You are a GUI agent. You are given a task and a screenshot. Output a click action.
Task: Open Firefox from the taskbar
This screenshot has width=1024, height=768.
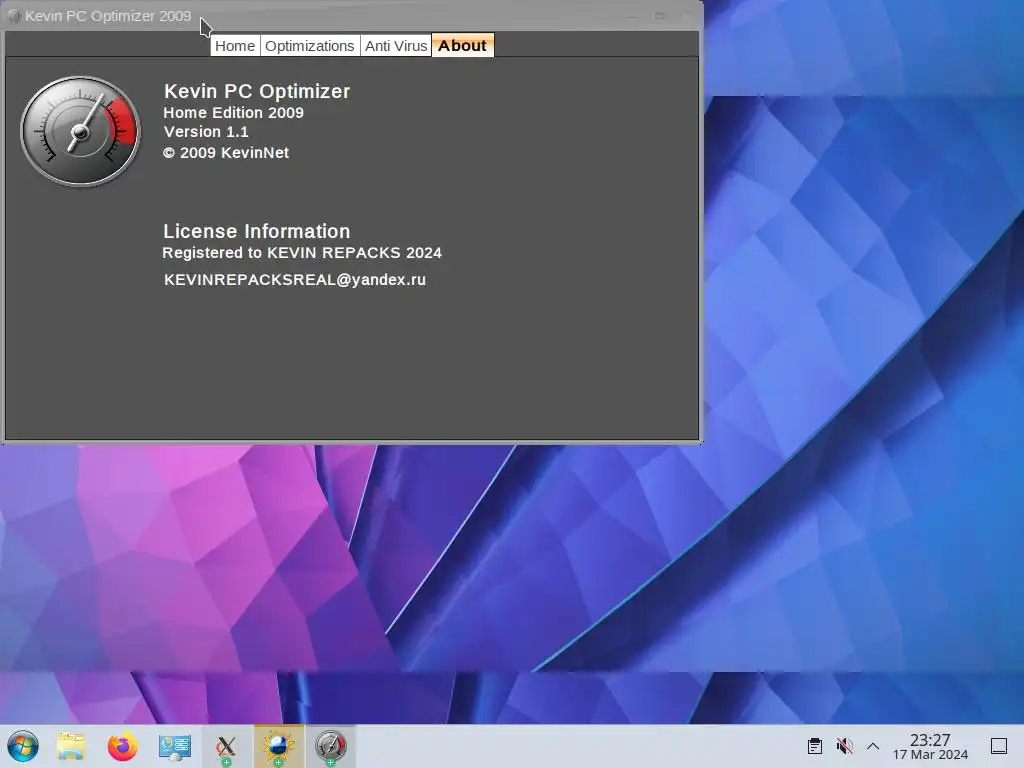click(x=122, y=746)
